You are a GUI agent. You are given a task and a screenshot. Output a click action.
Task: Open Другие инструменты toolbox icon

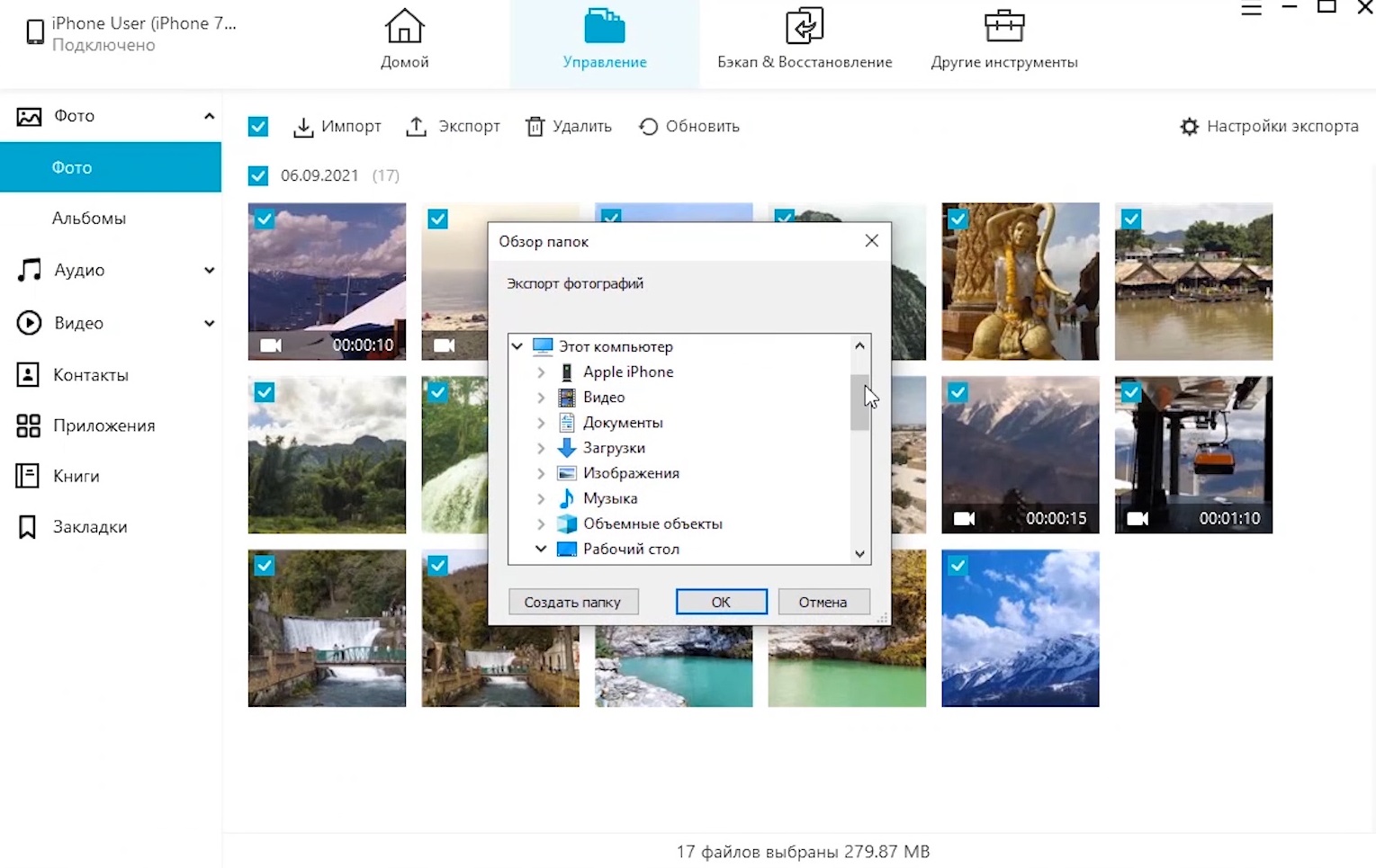coord(1004,27)
